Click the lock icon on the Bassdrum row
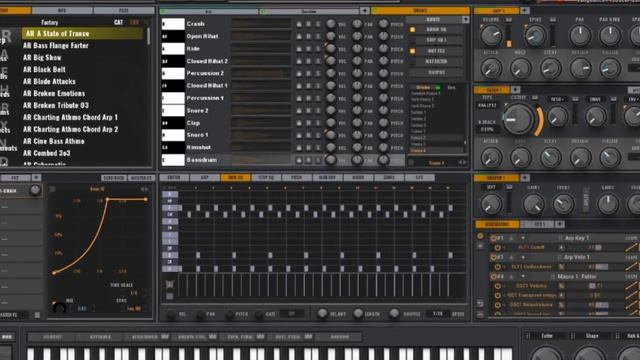Viewport: 640px width, 360px height. [x=299, y=160]
